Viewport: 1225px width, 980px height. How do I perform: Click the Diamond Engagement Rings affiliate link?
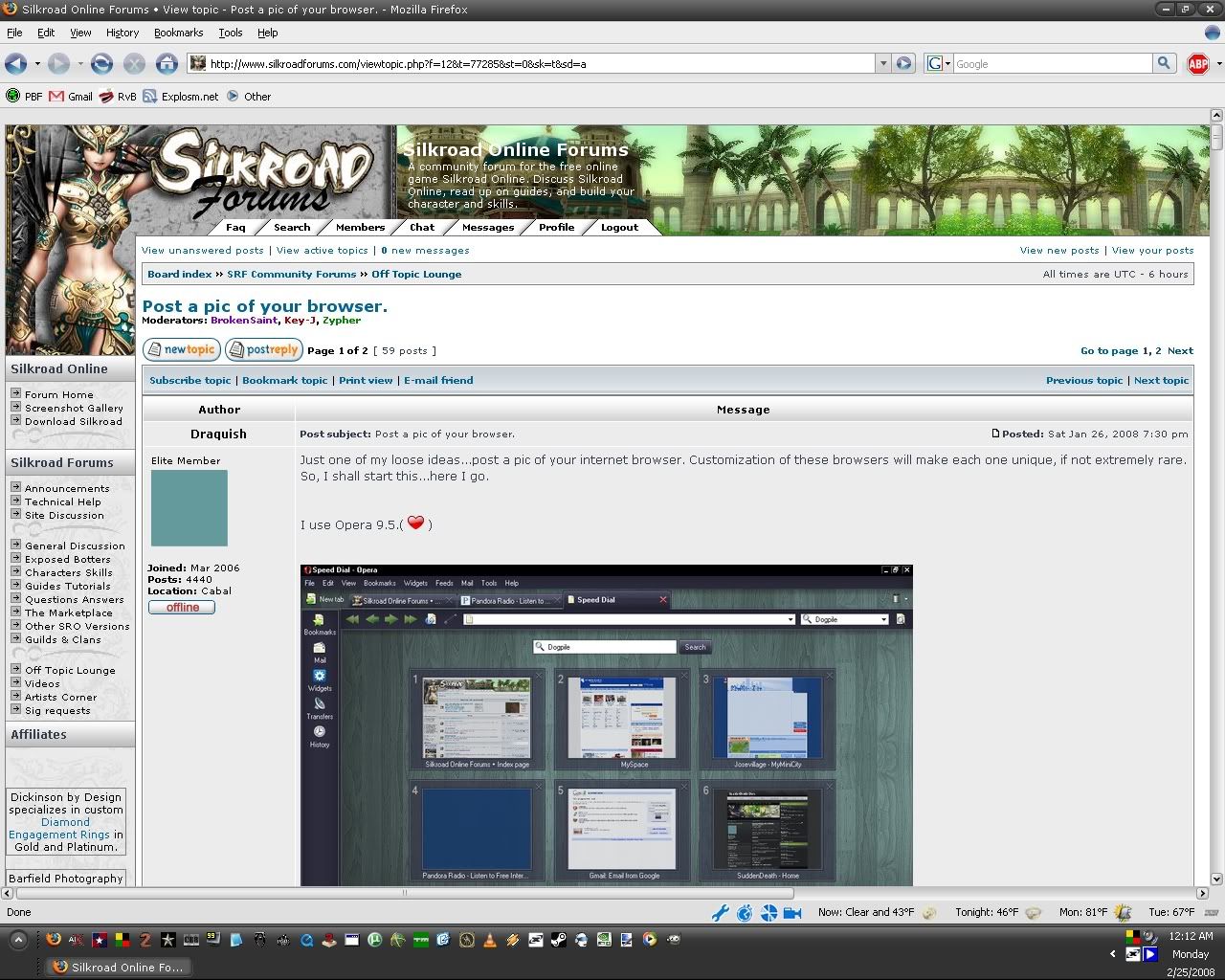(x=59, y=829)
